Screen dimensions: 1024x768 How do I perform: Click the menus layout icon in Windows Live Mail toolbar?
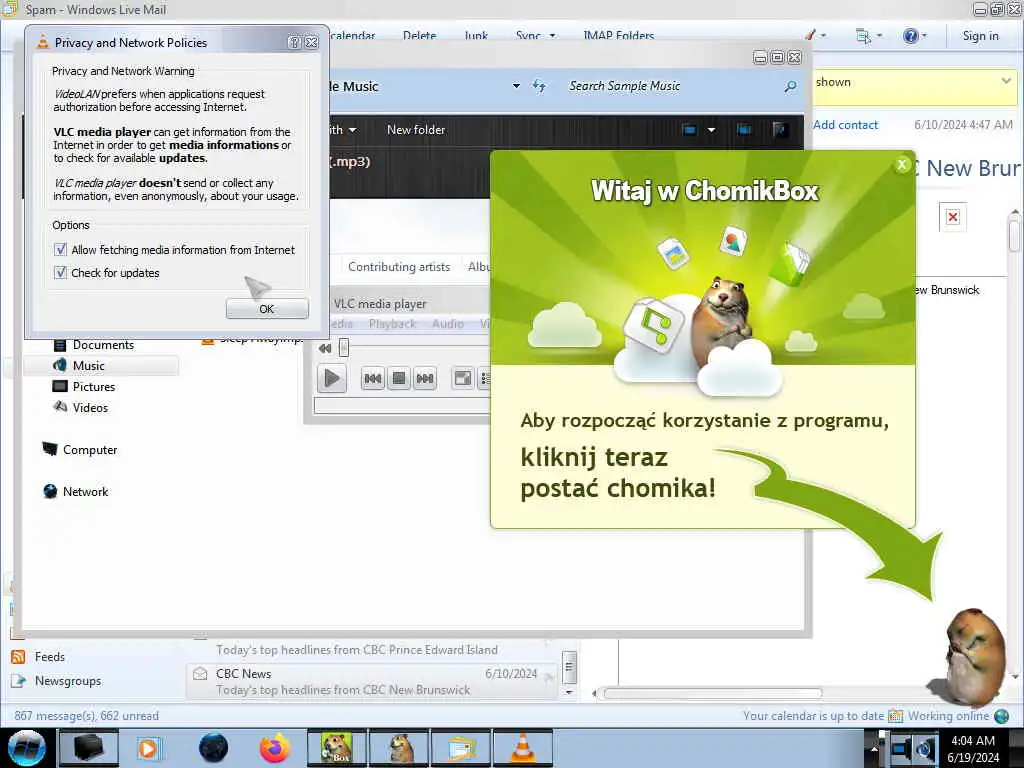[x=863, y=36]
